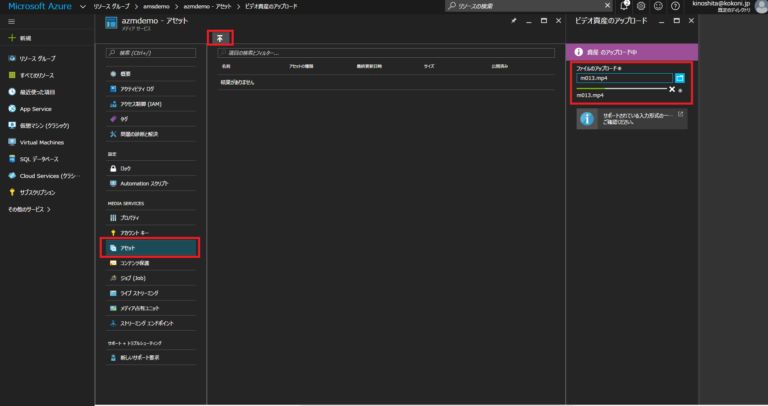Open アクセス制御 (IAM) menu item
768x406 pixels.
151,104
